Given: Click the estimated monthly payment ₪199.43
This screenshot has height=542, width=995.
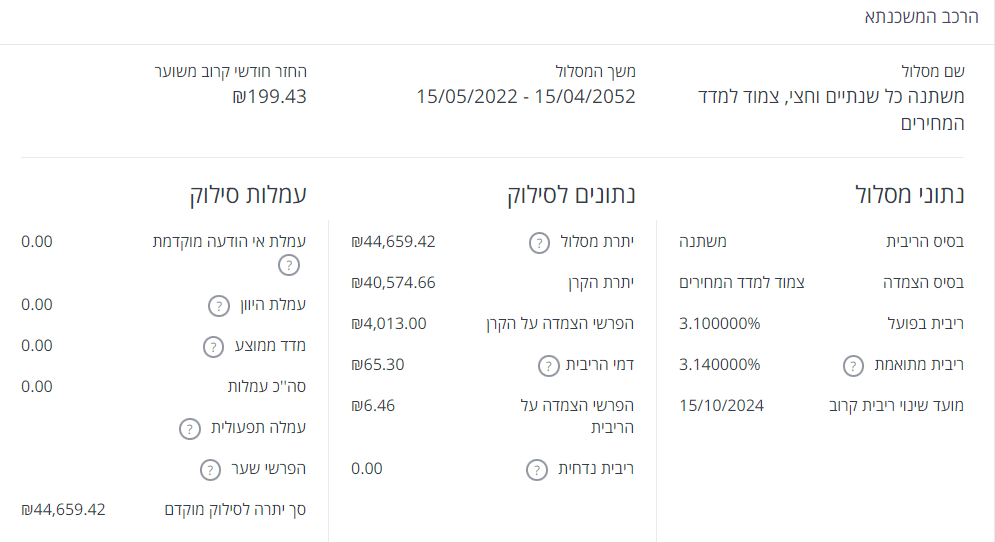Looking at the screenshot, I should 269,97.
